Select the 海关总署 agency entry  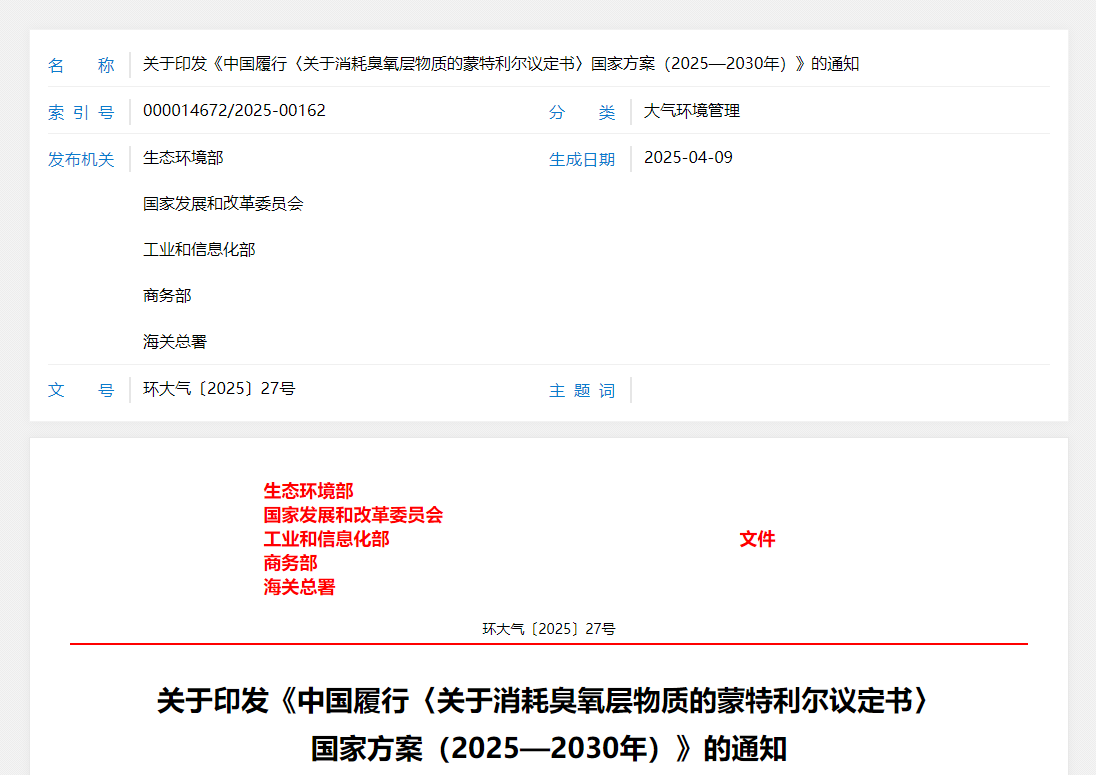click(x=174, y=341)
